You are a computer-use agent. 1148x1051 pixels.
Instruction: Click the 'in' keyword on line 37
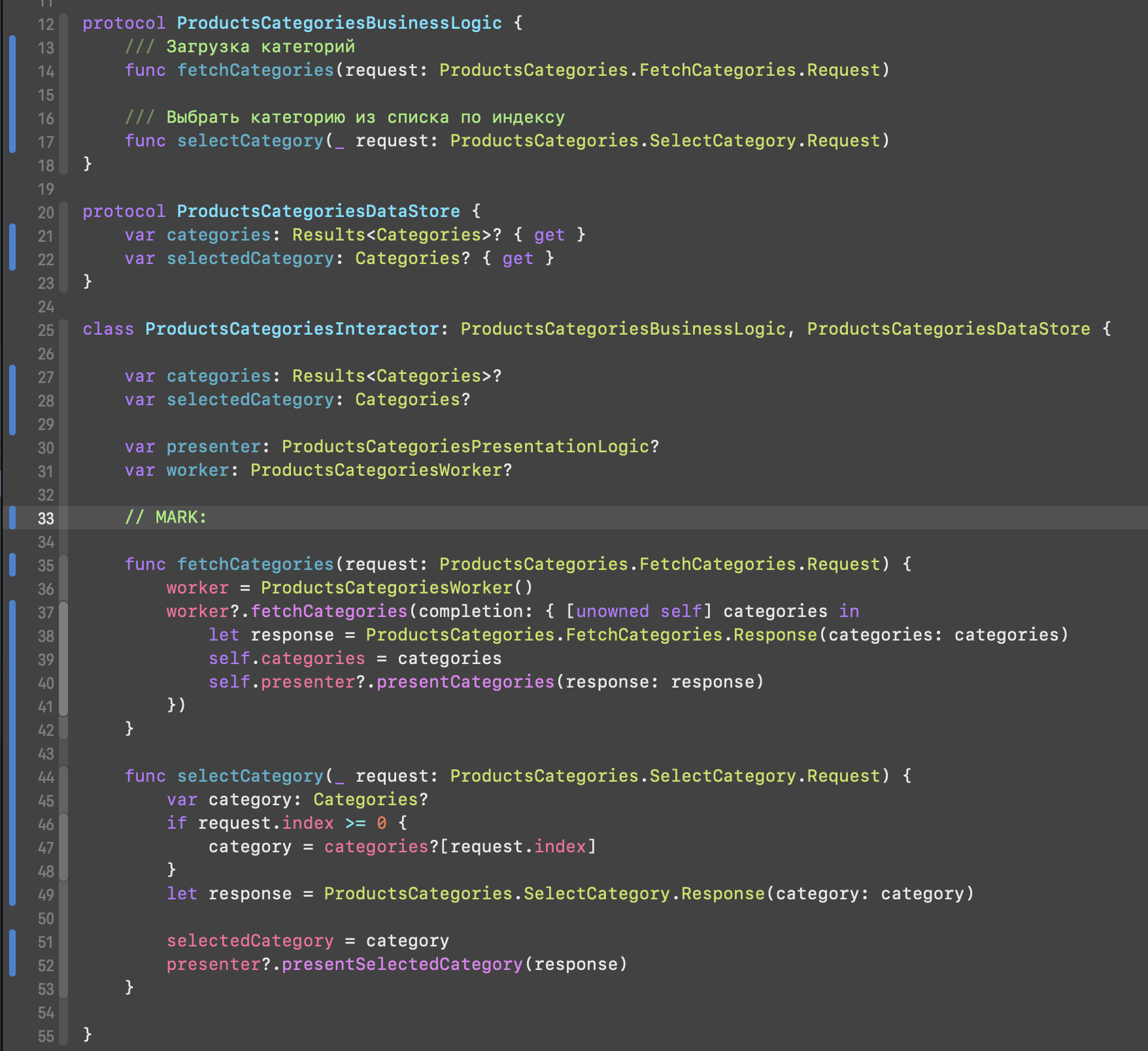click(x=849, y=611)
